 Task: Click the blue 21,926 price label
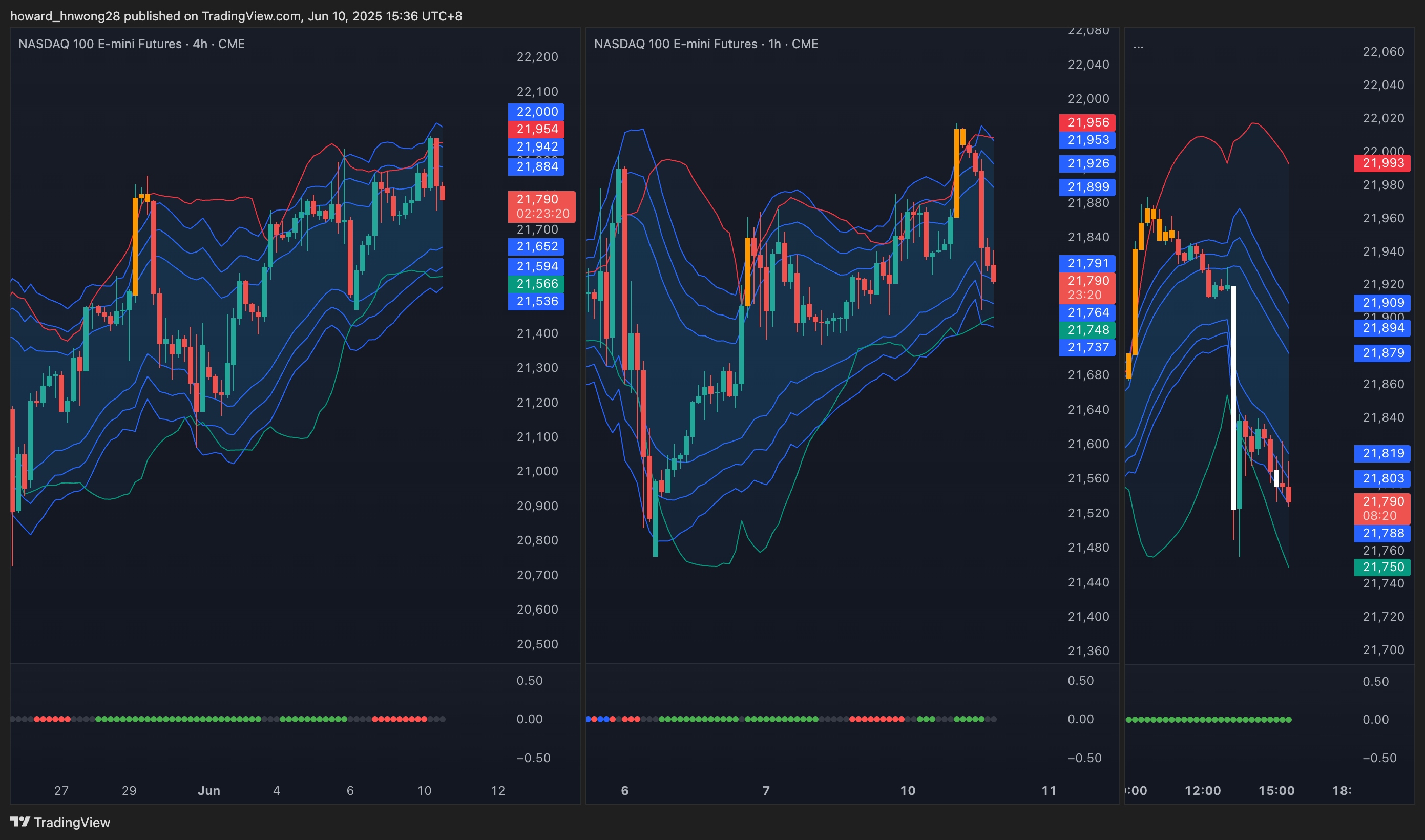click(1087, 163)
